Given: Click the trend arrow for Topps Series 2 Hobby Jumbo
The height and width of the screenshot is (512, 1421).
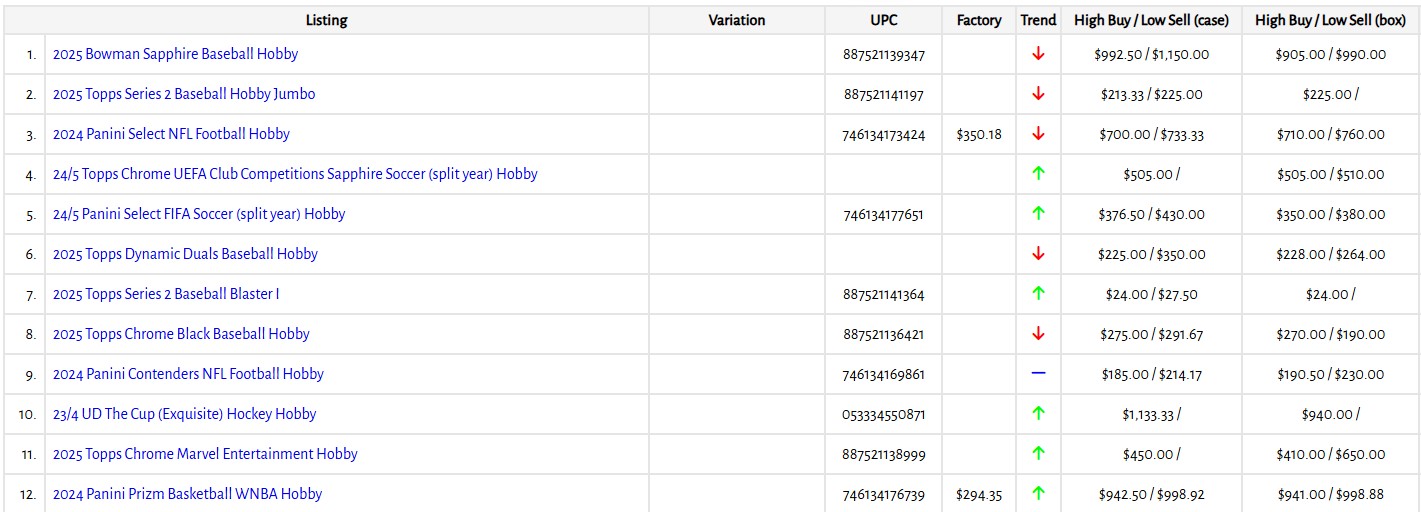Looking at the screenshot, I should click(x=1038, y=94).
